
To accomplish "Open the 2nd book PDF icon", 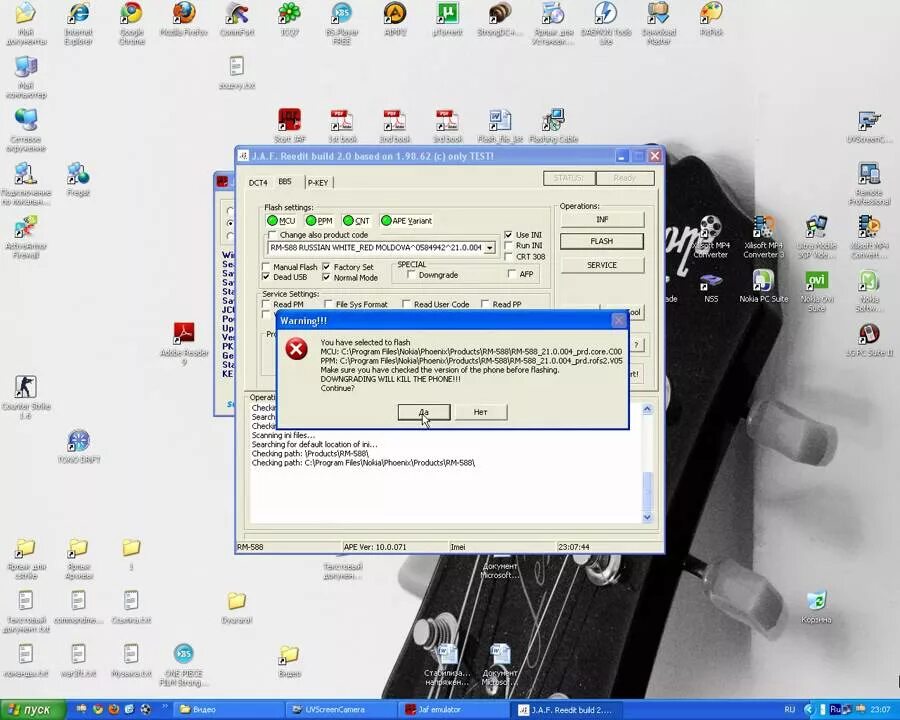I will click(x=395, y=126).
